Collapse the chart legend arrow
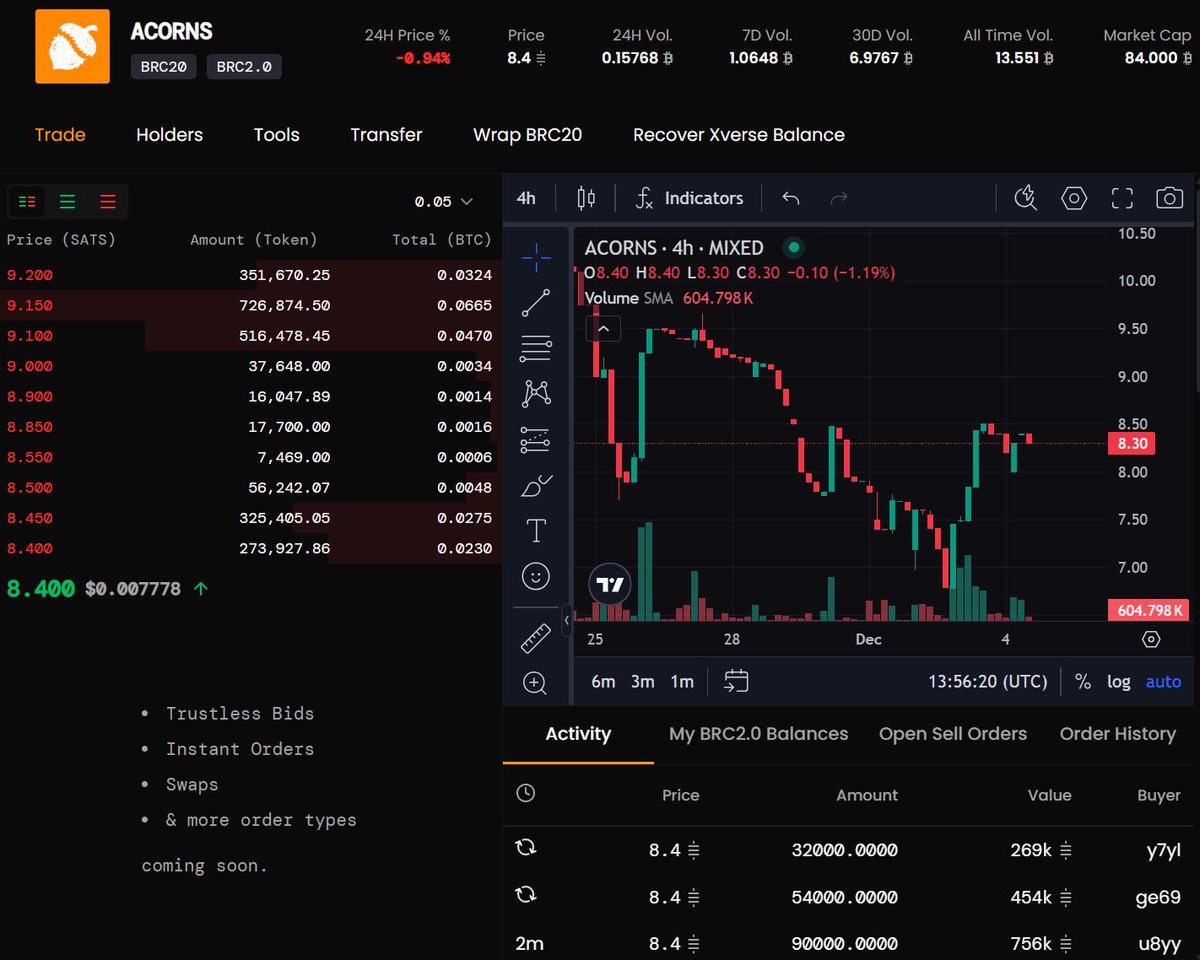The width and height of the screenshot is (1200, 960). click(x=604, y=327)
